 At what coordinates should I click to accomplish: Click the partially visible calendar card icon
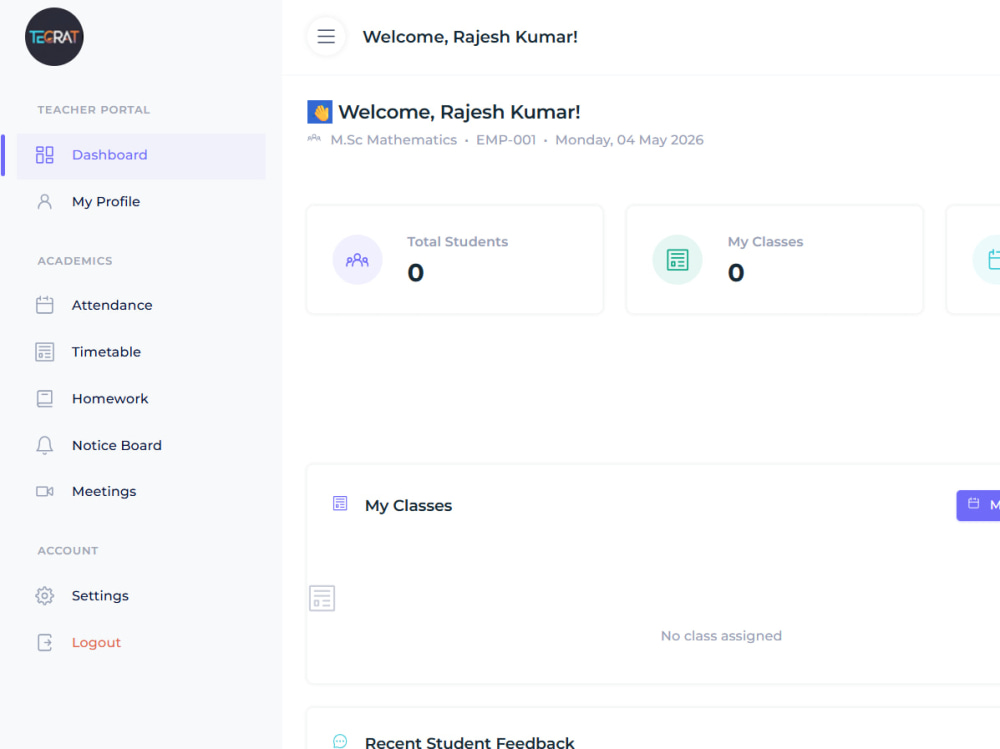pos(987,260)
